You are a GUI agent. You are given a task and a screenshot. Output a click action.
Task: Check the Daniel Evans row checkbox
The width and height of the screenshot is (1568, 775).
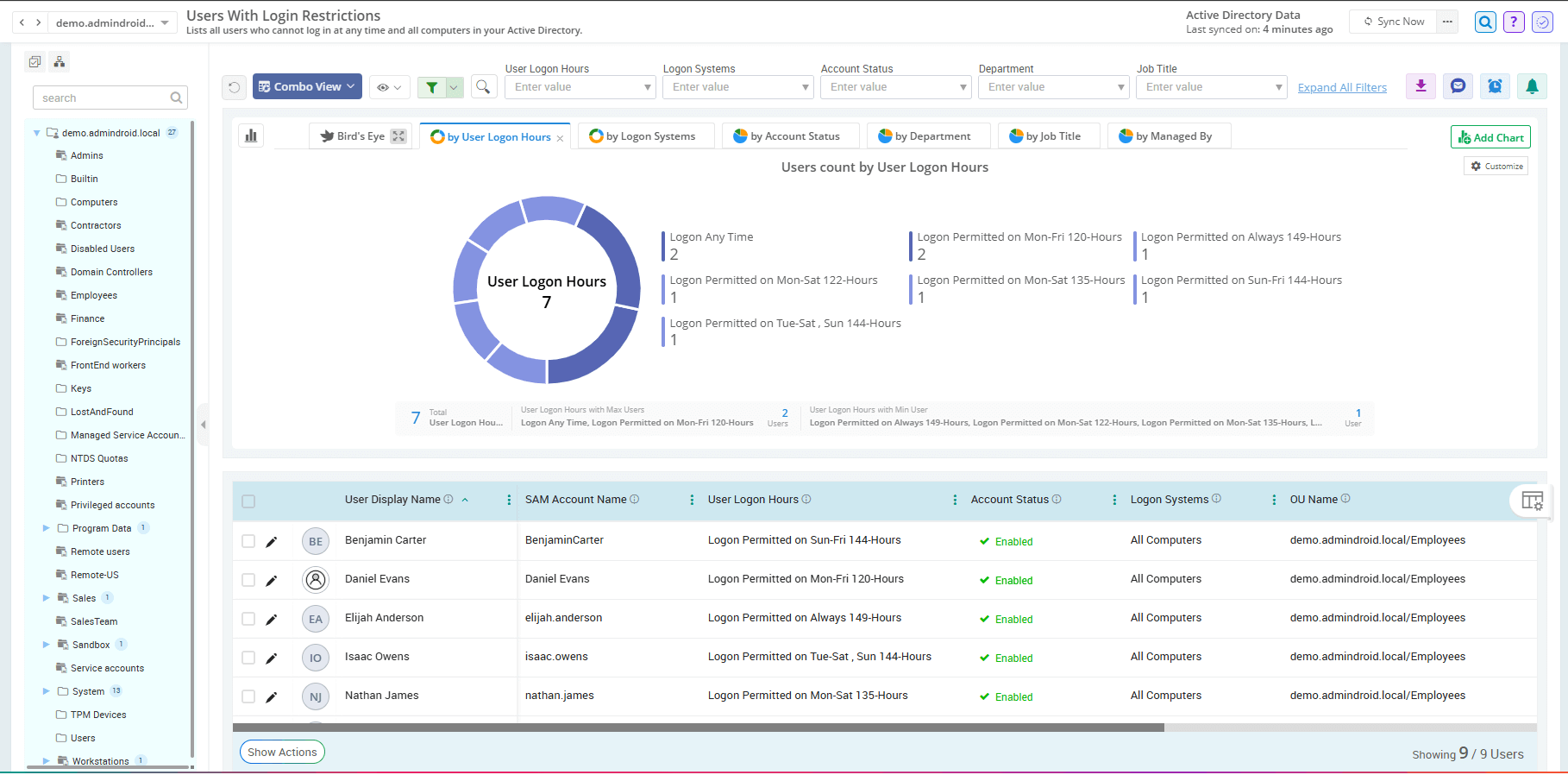248,580
